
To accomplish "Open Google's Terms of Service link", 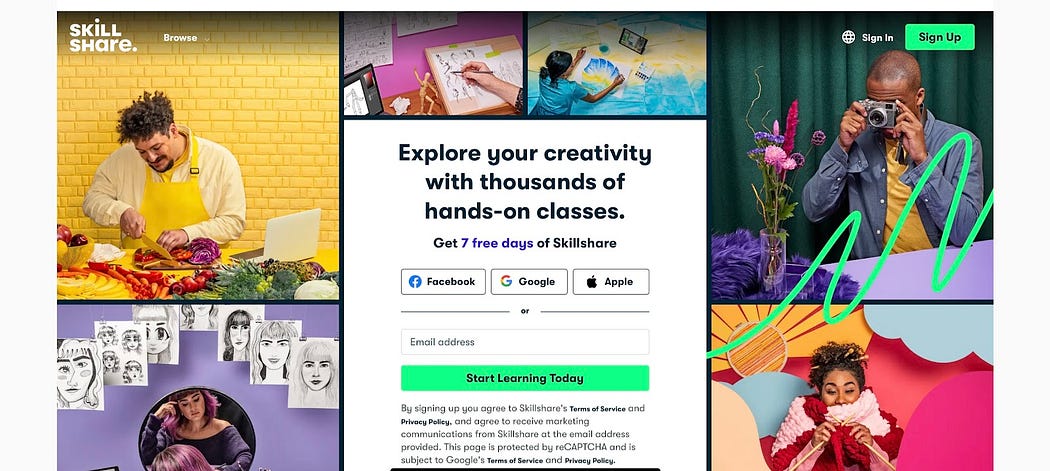I will point(514,461).
